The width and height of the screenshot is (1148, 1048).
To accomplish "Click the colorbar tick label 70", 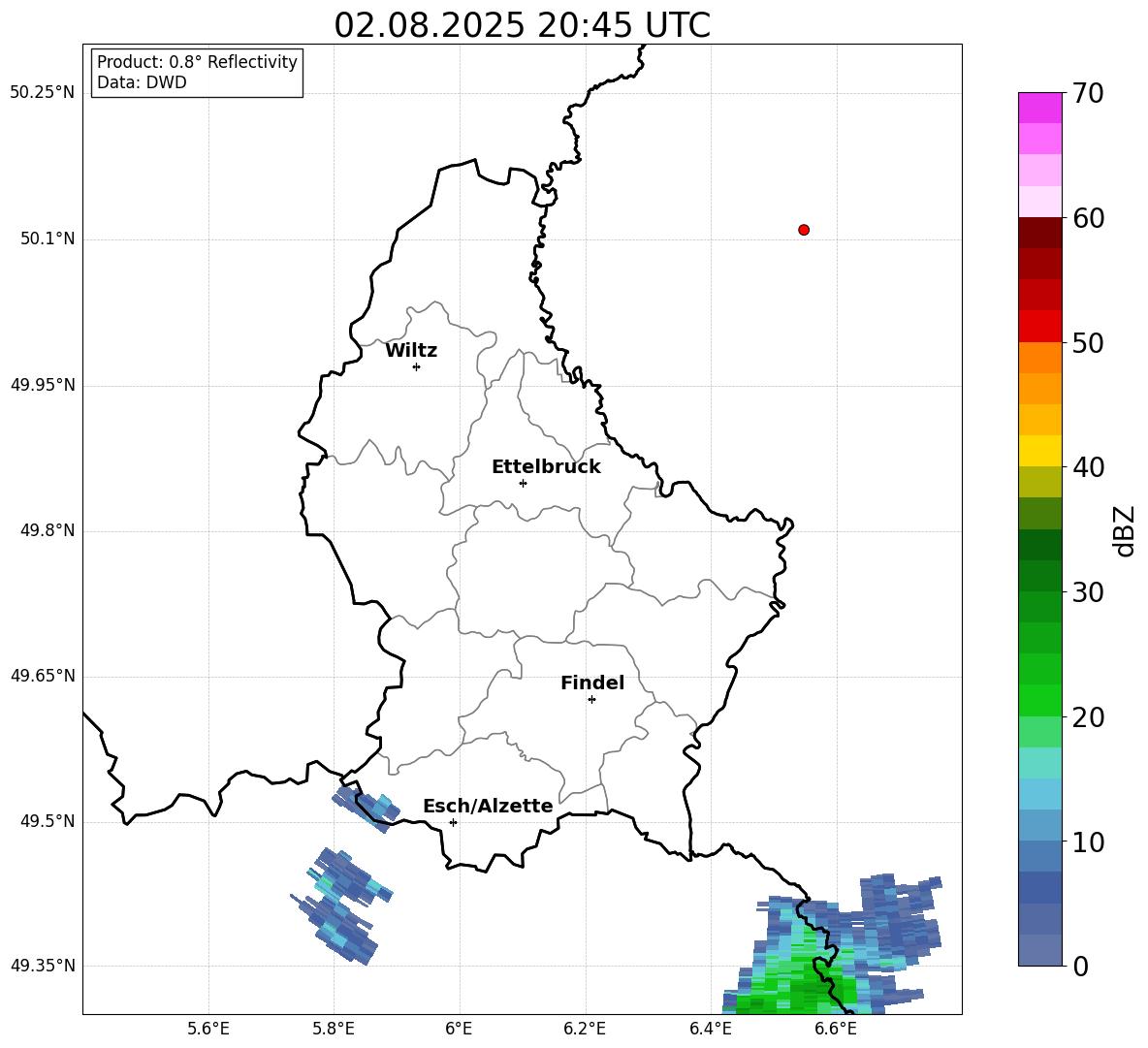I will pyautogui.click(x=1087, y=94).
